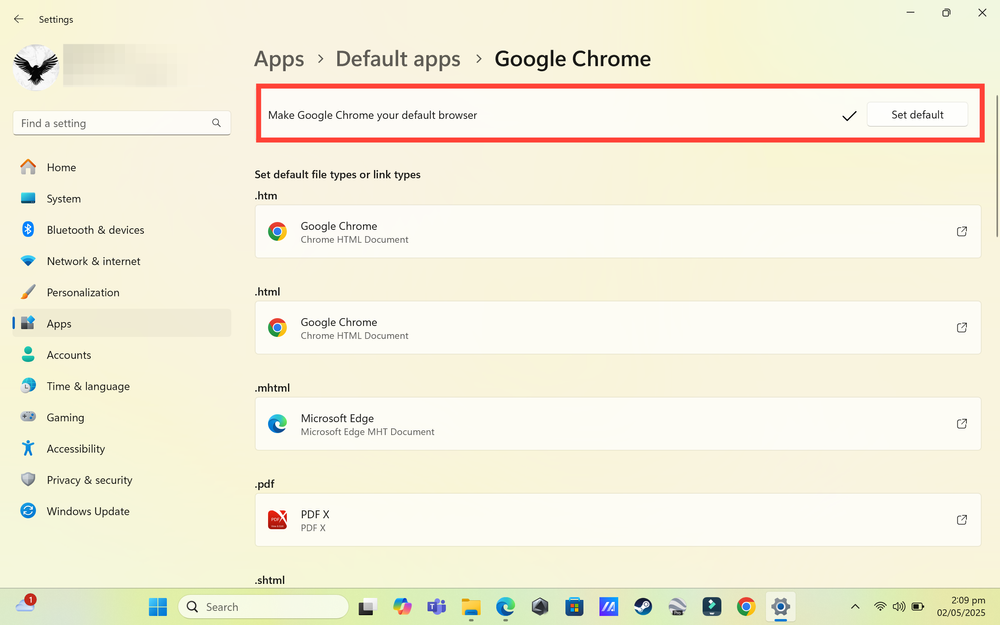Click the open-external icon on the .html row
This screenshot has height=625, width=1000.
pyautogui.click(x=962, y=328)
